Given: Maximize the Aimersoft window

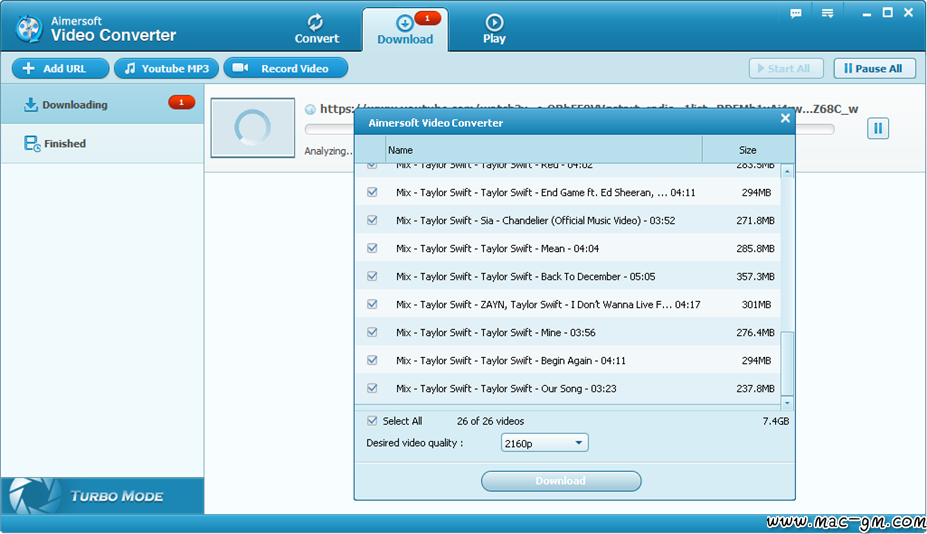Looking at the screenshot, I should (887, 12).
